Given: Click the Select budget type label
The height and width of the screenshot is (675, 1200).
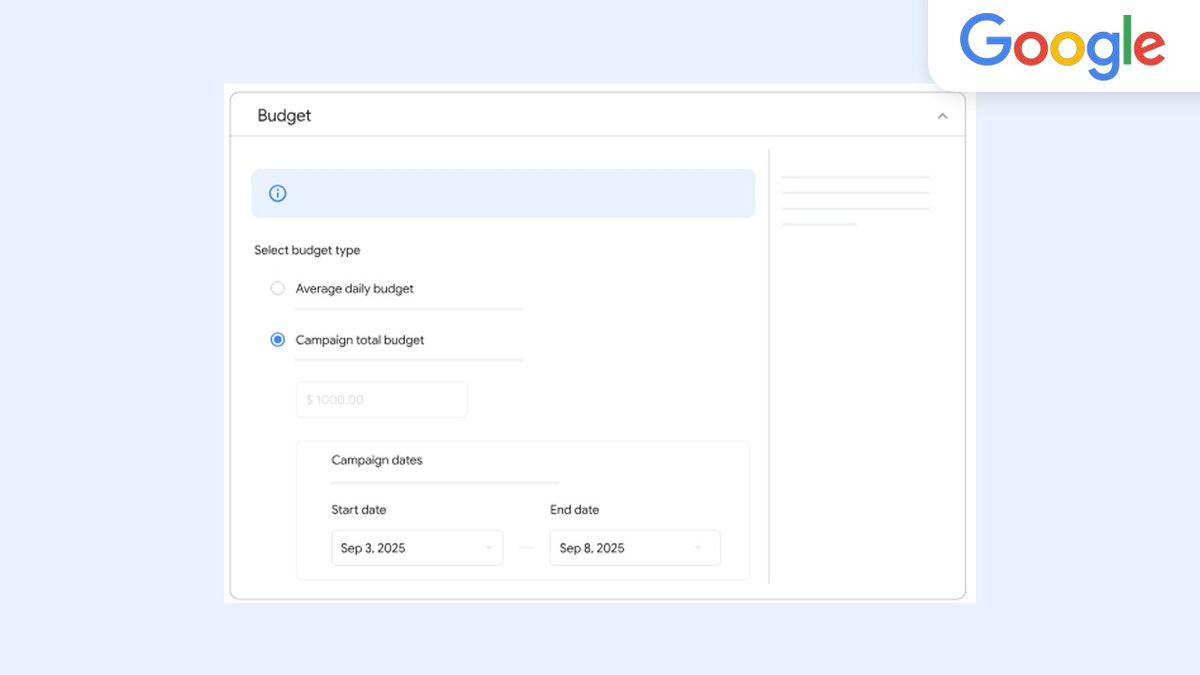Looking at the screenshot, I should [307, 250].
